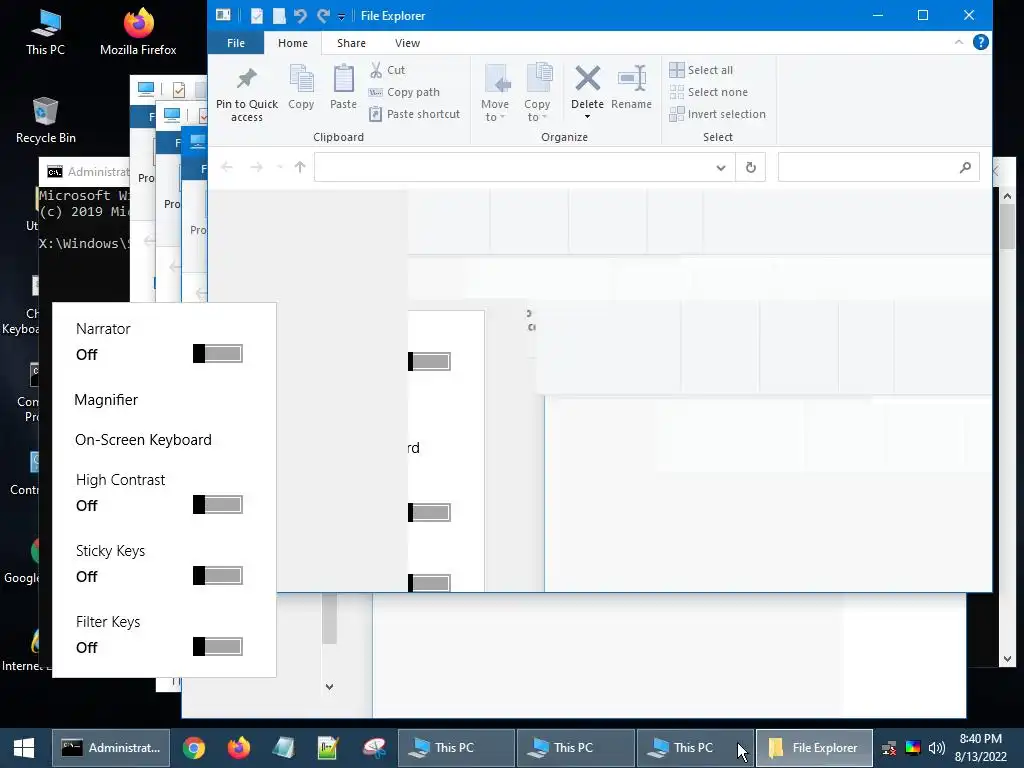Open the 8:40 PM clock and date

click(x=980, y=748)
